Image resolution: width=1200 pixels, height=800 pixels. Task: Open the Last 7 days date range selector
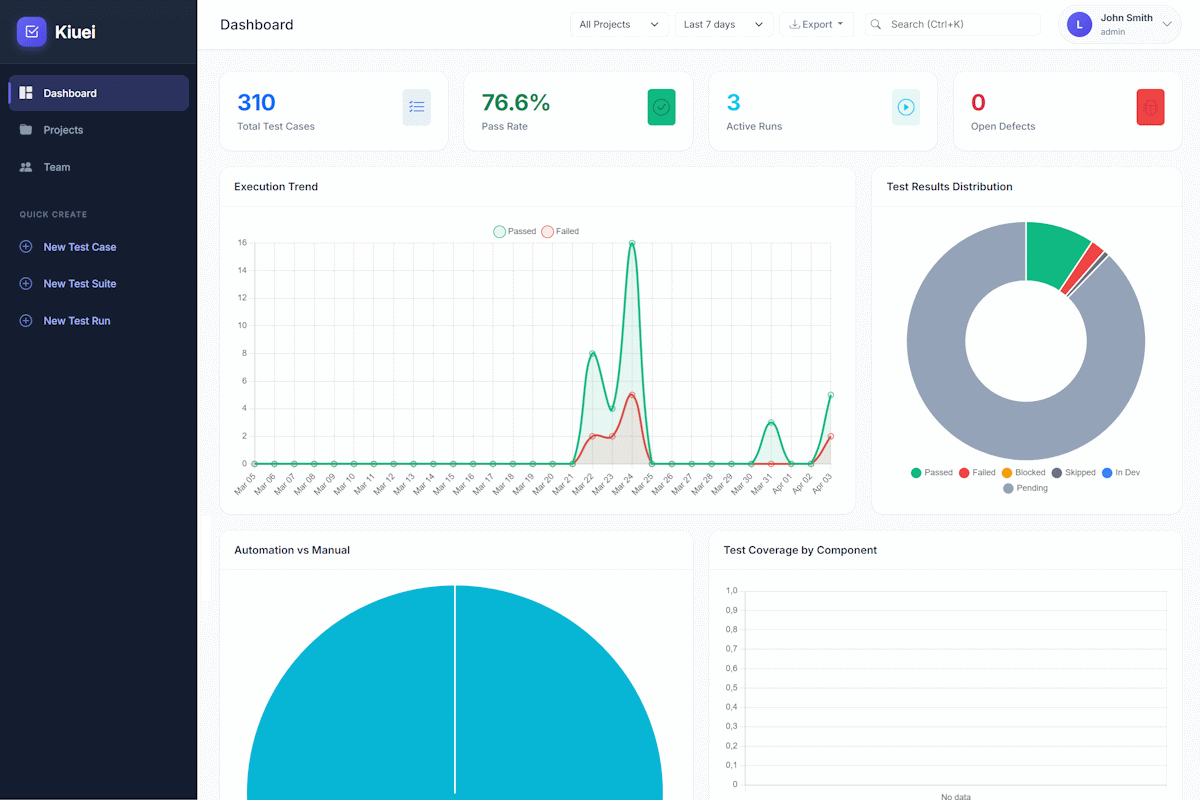click(x=723, y=23)
